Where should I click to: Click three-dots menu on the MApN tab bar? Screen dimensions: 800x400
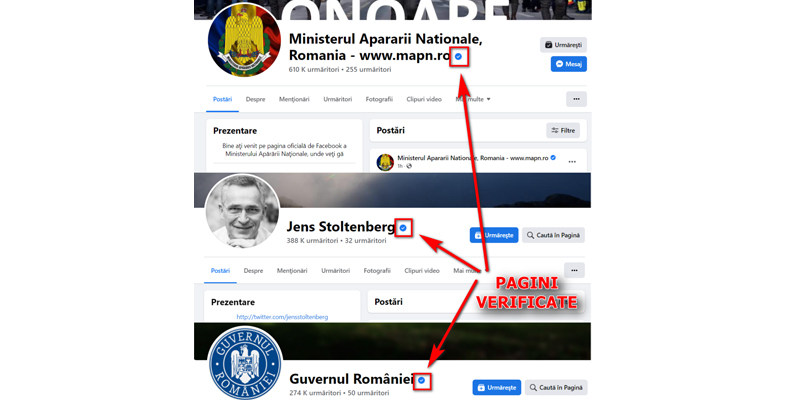coord(577,99)
